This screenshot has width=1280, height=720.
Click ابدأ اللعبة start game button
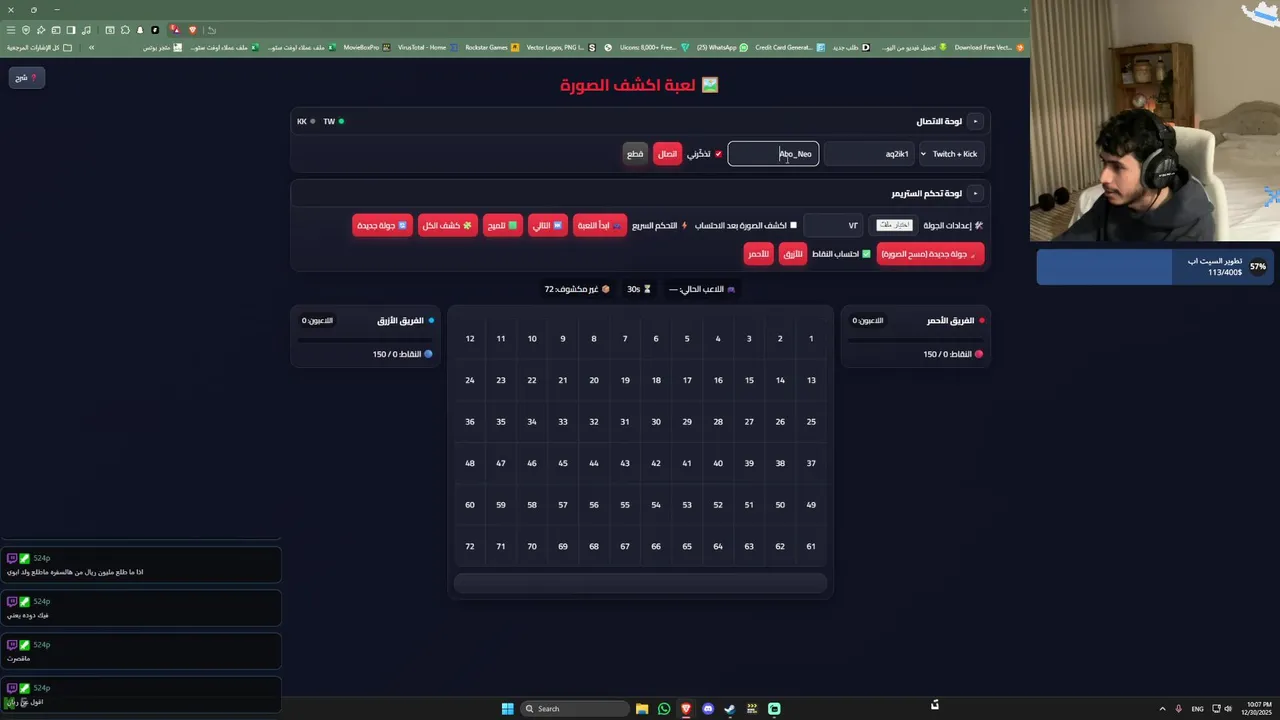[x=599, y=225]
